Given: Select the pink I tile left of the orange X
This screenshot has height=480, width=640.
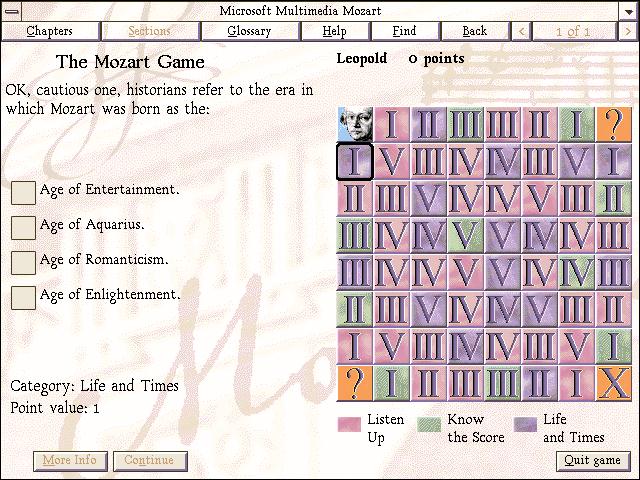Looking at the screenshot, I should pyautogui.click(x=576, y=383).
